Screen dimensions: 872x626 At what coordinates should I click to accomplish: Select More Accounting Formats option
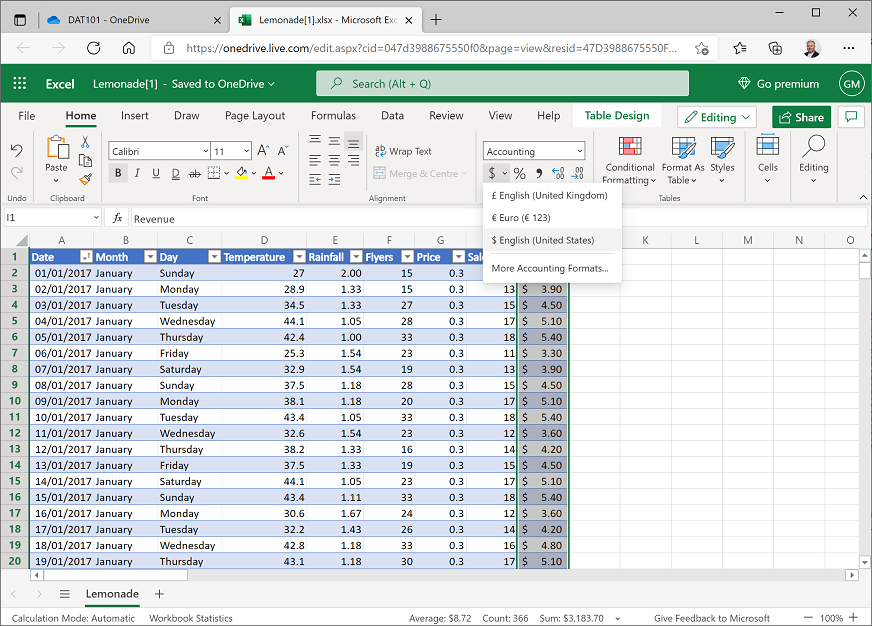[x=551, y=267]
